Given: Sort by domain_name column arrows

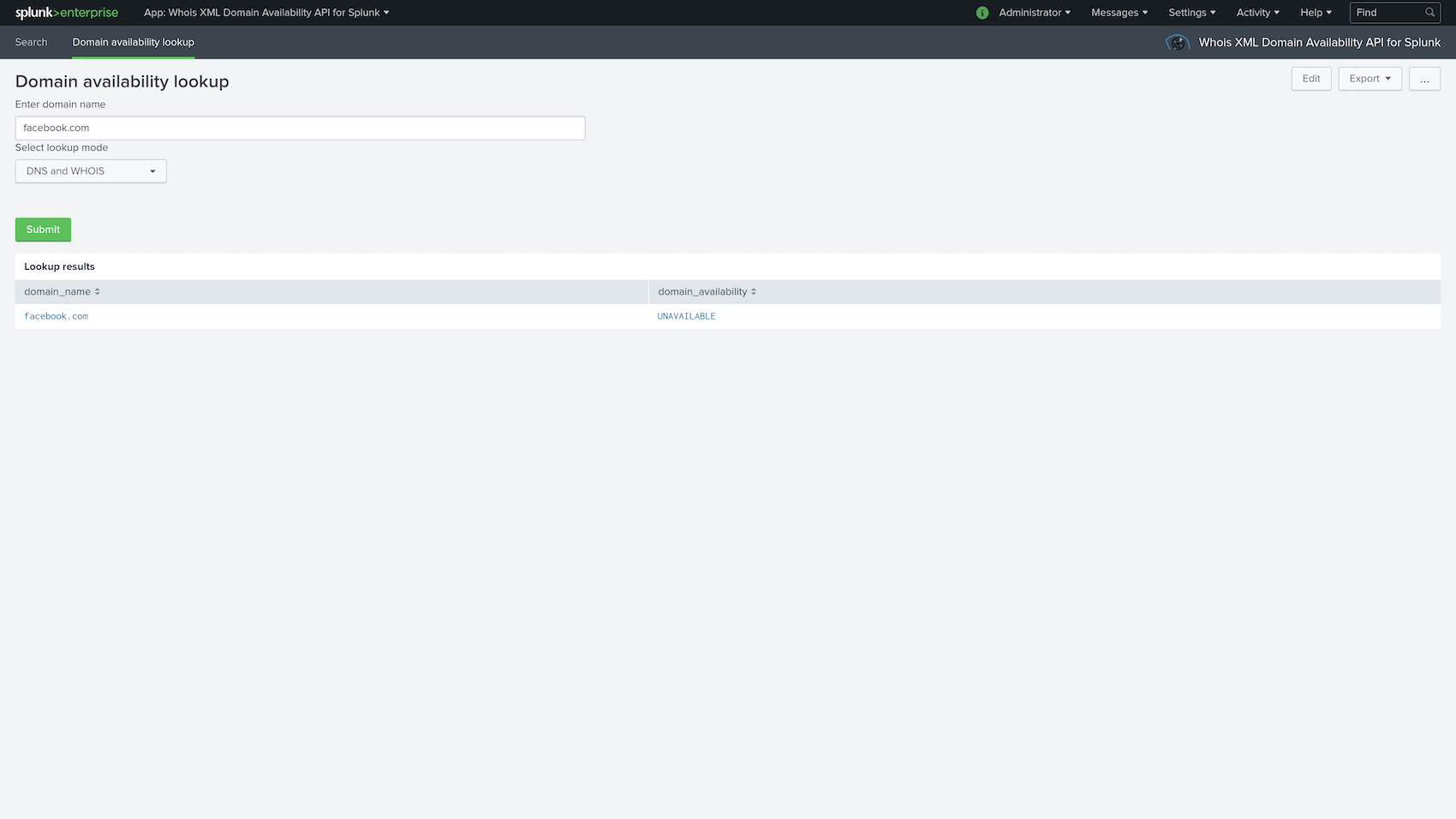Looking at the screenshot, I should [x=98, y=292].
